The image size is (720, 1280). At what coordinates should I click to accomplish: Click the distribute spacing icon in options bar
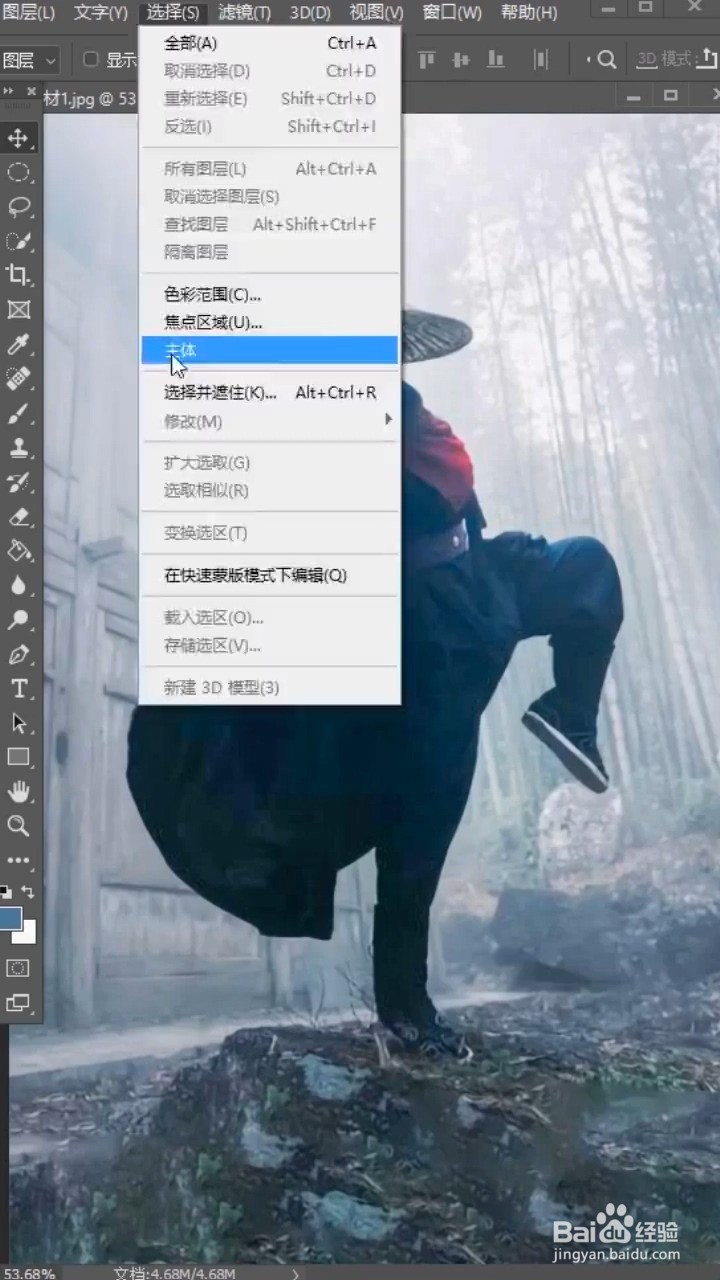(x=541, y=60)
